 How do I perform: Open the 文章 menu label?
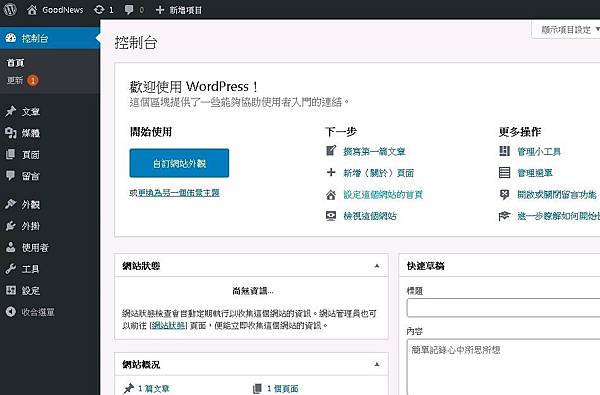coord(31,112)
